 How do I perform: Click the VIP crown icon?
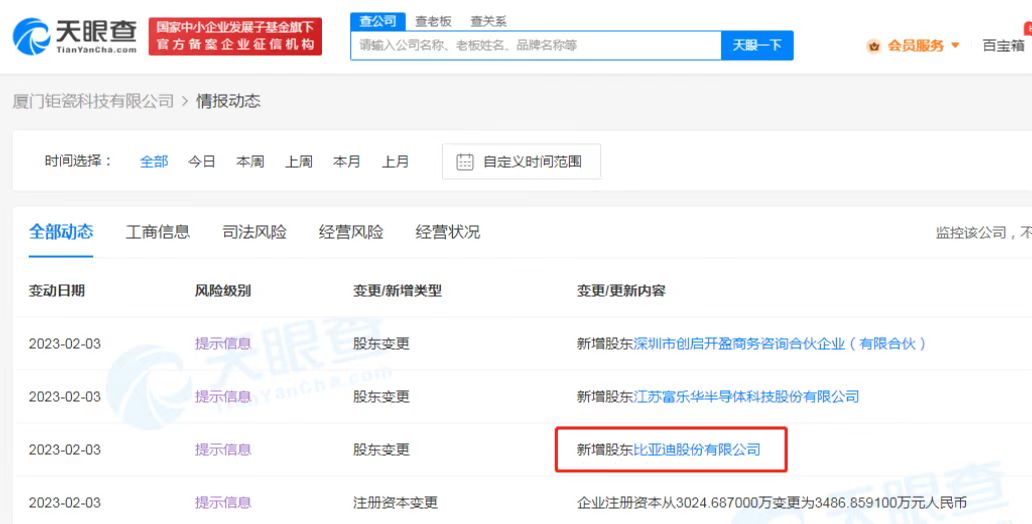pos(874,46)
